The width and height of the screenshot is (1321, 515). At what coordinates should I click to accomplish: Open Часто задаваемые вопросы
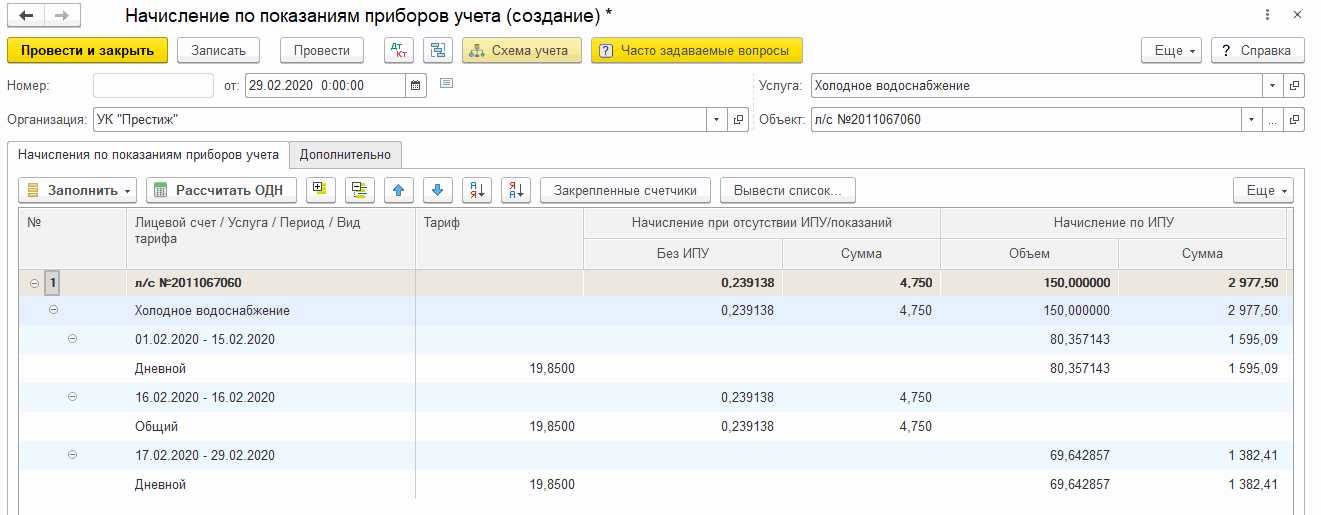(697, 50)
